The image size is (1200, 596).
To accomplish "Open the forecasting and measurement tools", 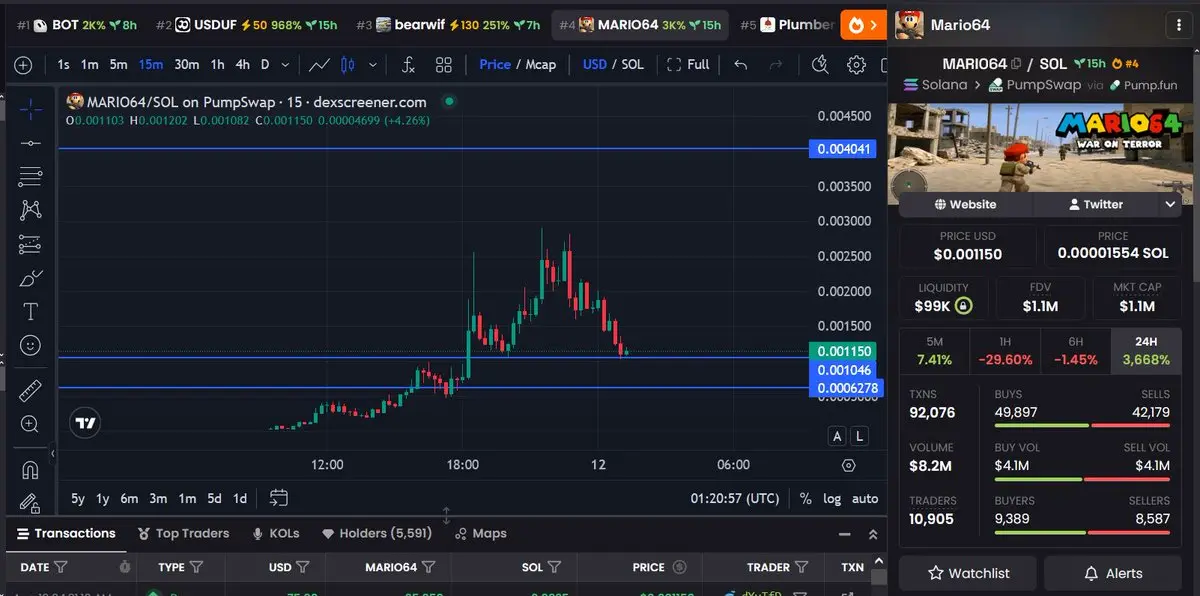I will click(31, 244).
